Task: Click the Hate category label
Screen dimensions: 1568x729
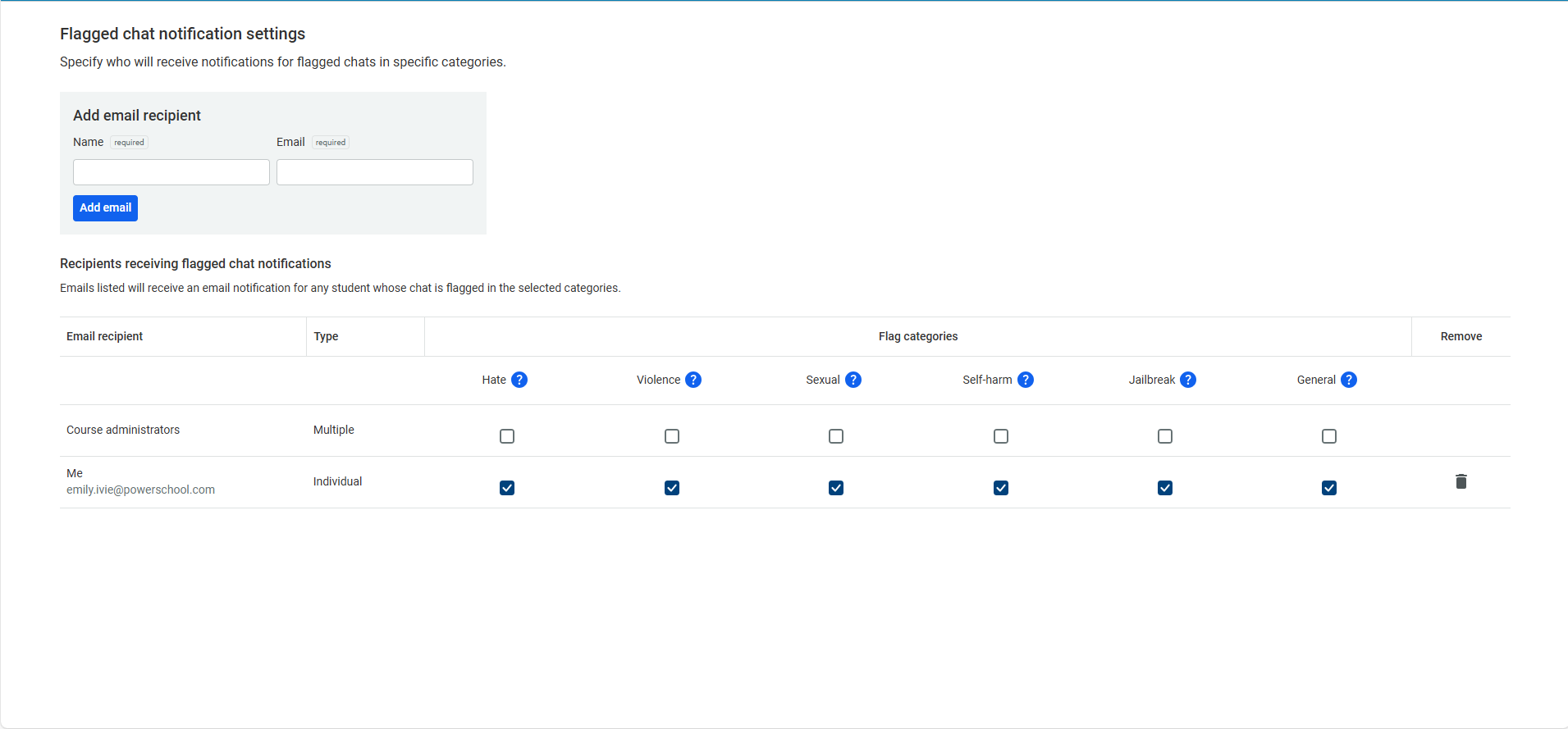Action: [494, 380]
